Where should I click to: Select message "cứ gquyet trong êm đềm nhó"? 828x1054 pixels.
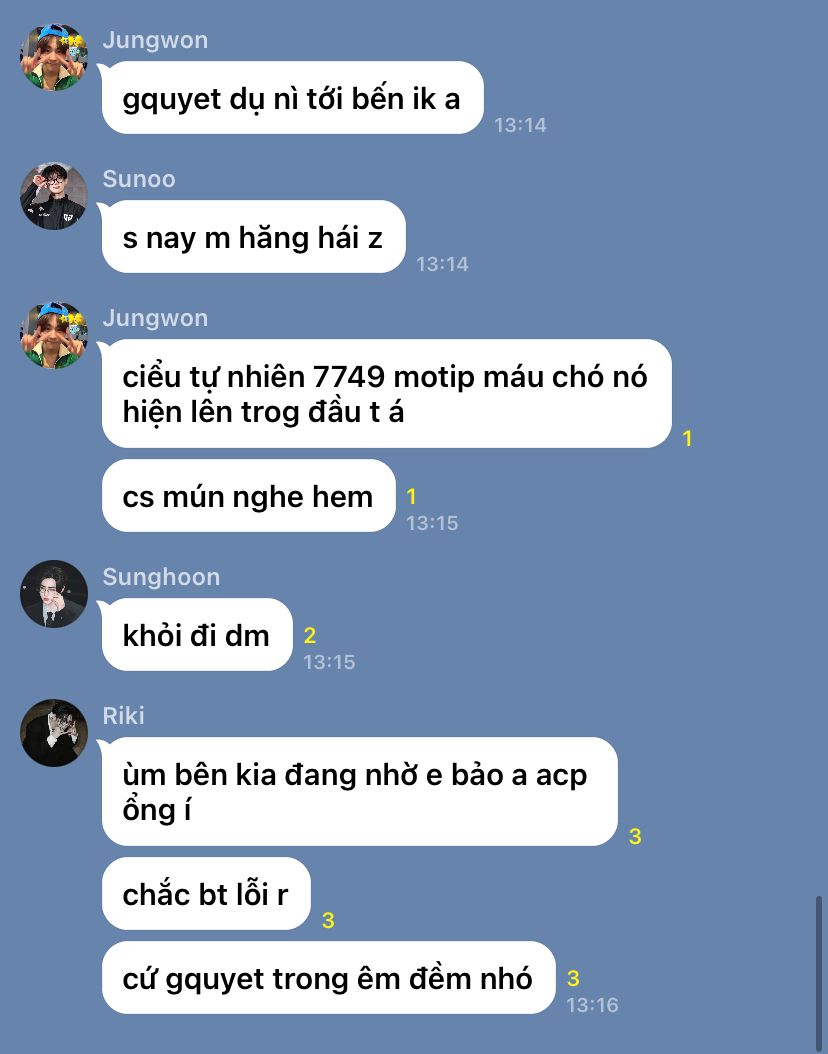329,978
